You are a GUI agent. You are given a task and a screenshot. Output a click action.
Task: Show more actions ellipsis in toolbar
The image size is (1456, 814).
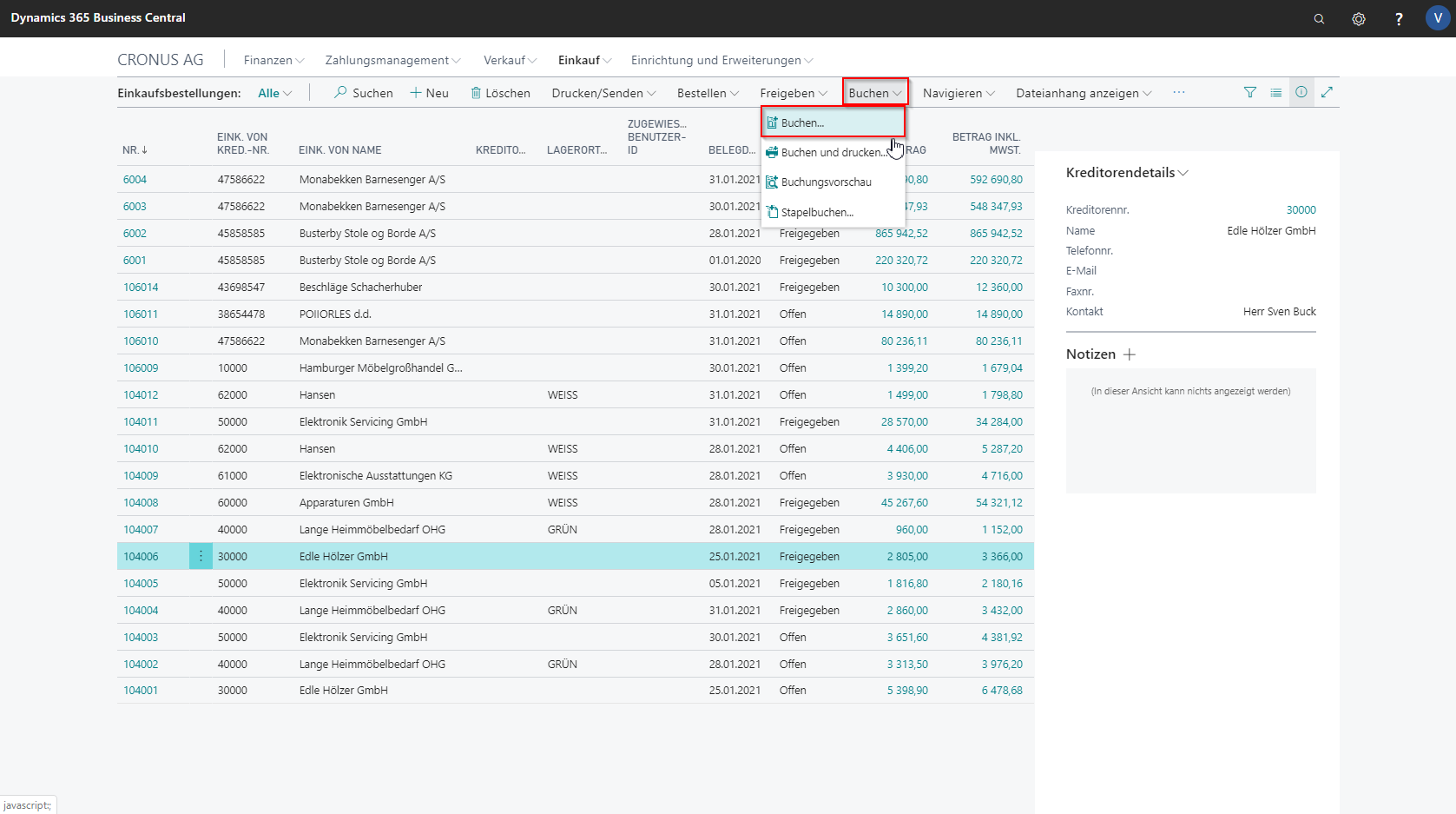pos(1178,92)
